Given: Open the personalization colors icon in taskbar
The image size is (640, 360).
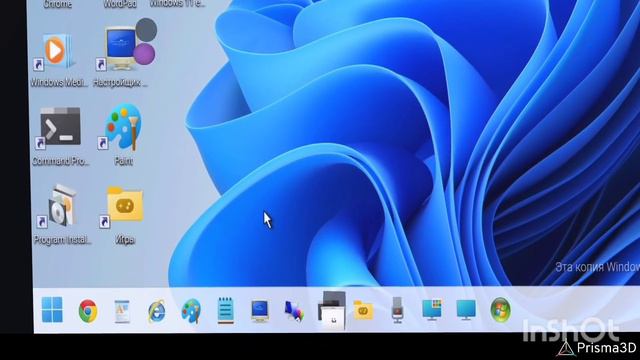Looking at the screenshot, I should pyautogui.click(x=294, y=311).
